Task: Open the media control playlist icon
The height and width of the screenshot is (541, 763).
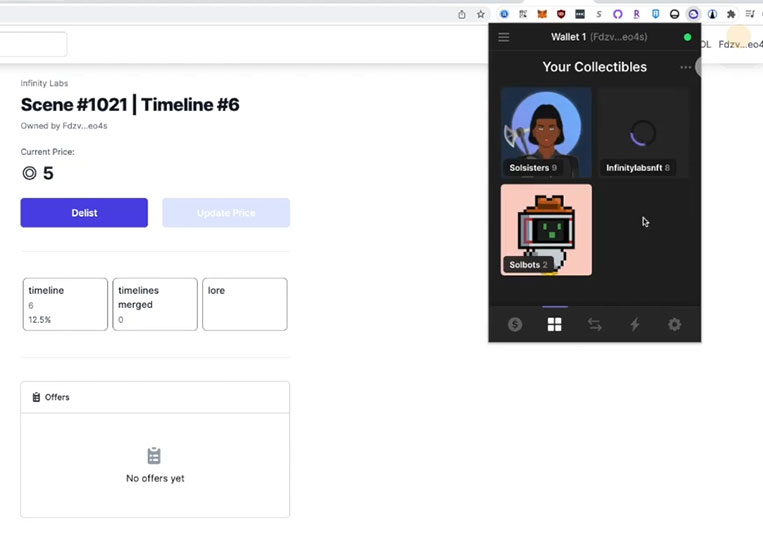Action: (x=750, y=15)
